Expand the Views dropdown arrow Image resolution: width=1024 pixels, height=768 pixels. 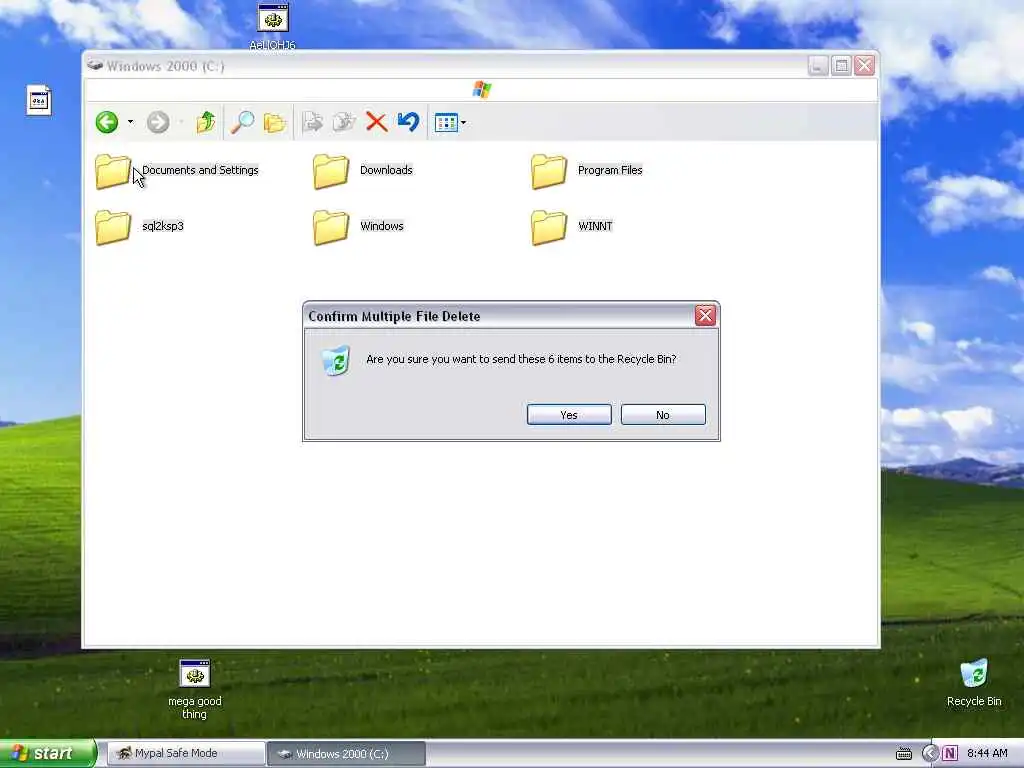tap(463, 123)
